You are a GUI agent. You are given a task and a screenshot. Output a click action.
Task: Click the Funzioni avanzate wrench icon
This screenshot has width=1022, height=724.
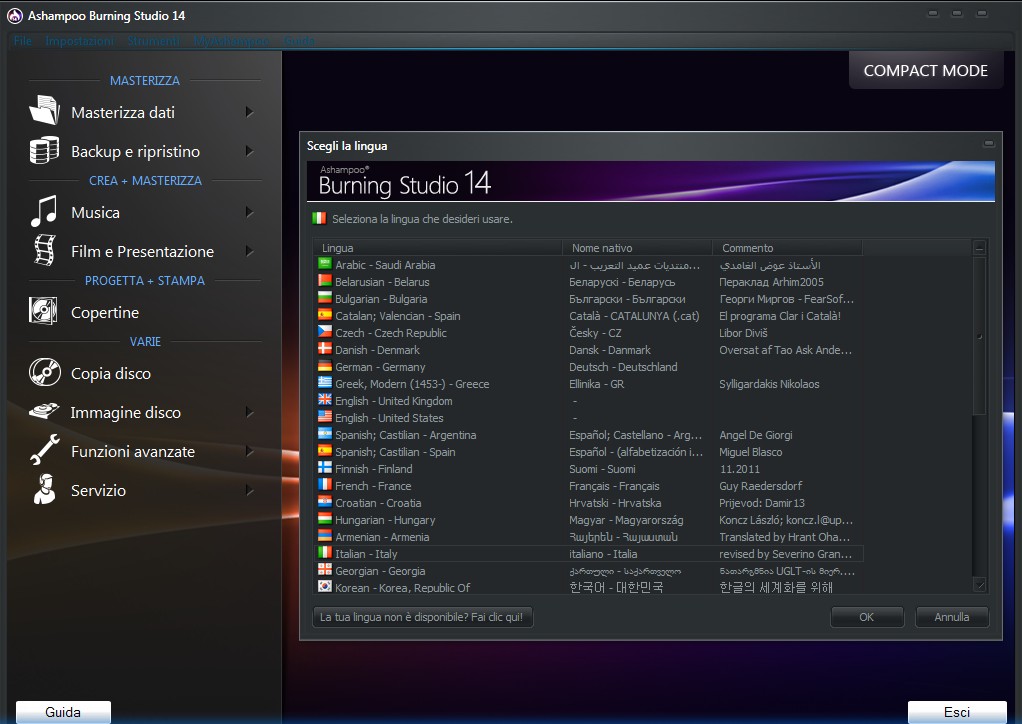pyautogui.click(x=44, y=450)
